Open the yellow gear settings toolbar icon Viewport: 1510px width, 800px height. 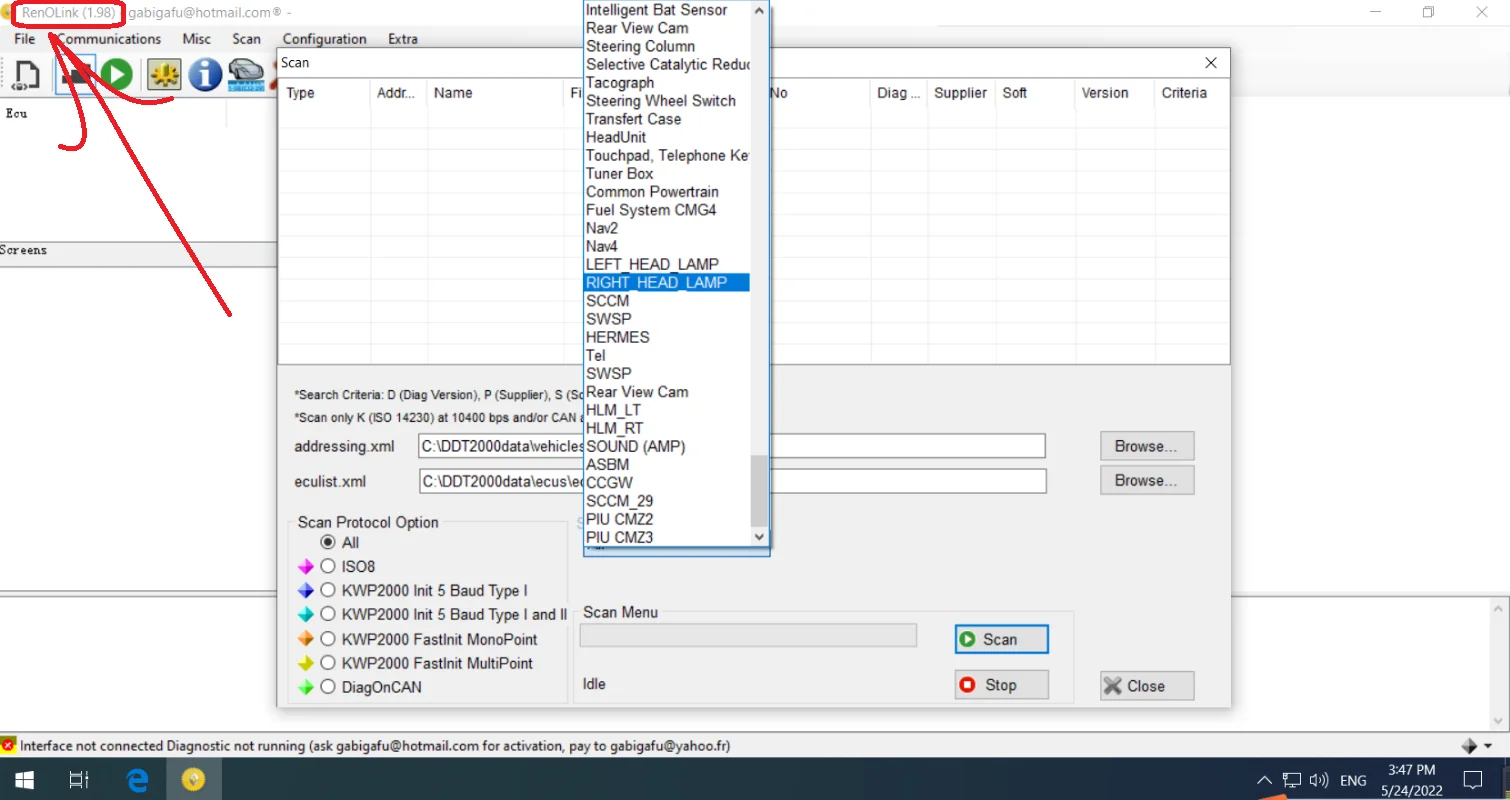163,75
